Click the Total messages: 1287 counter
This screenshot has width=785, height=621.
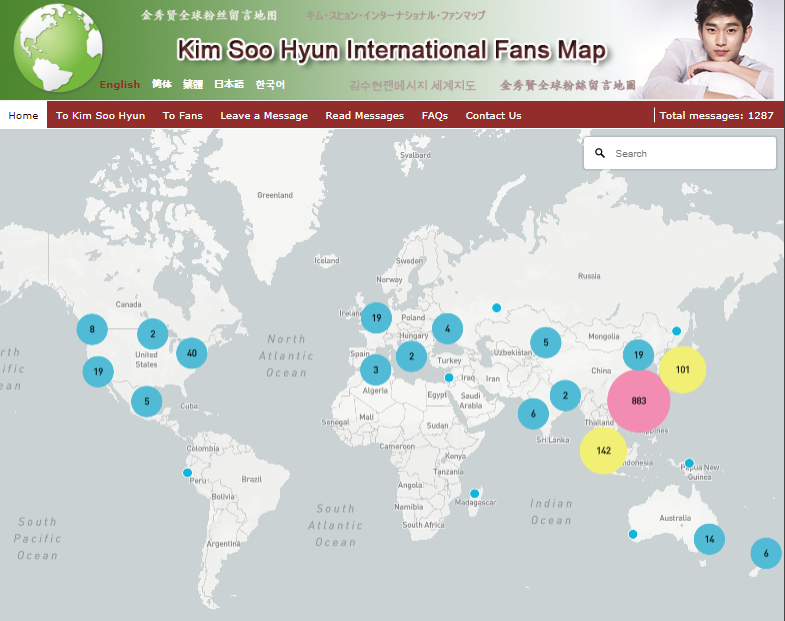coord(716,115)
